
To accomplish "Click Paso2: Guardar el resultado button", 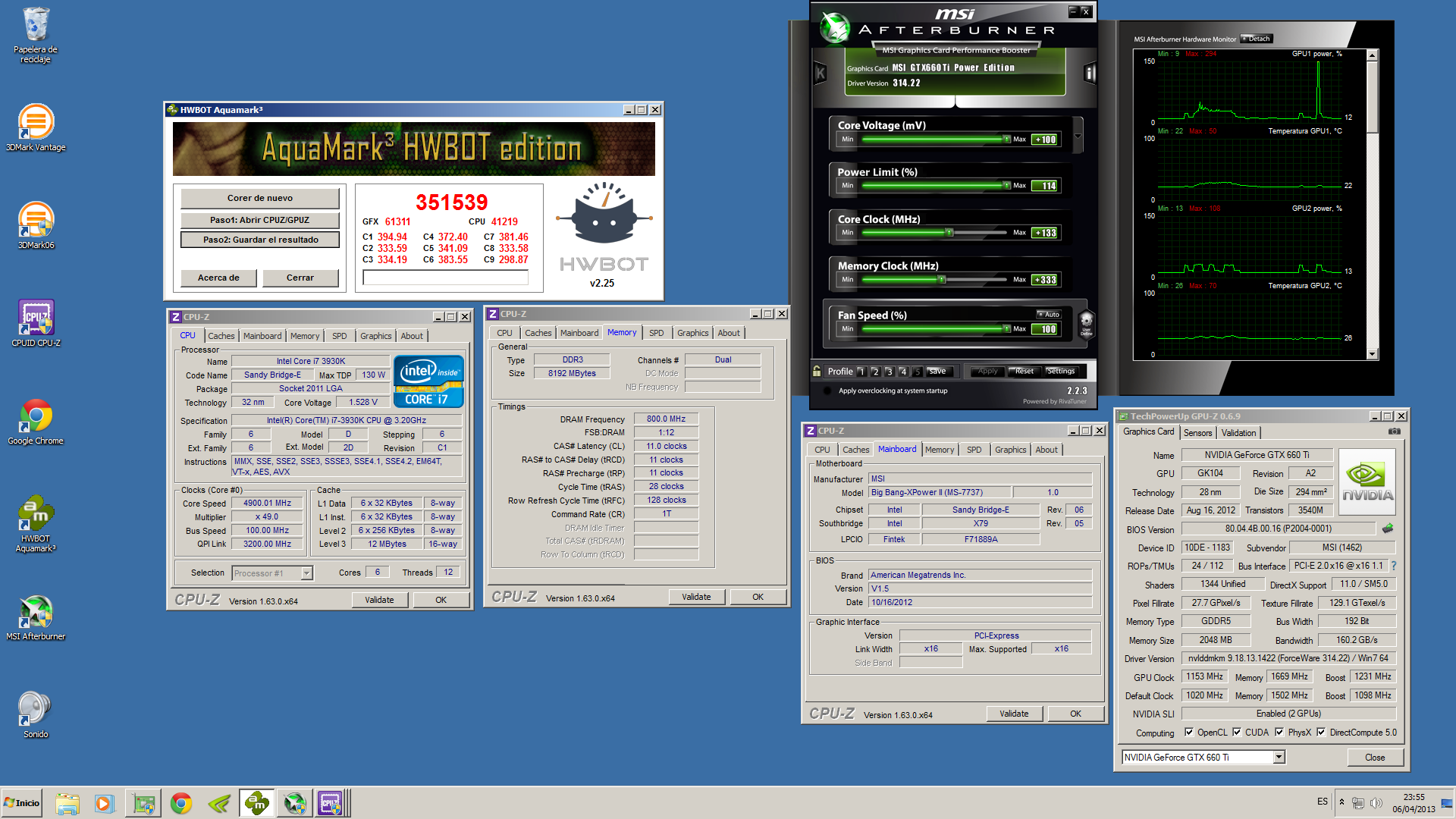I will [x=260, y=240].
